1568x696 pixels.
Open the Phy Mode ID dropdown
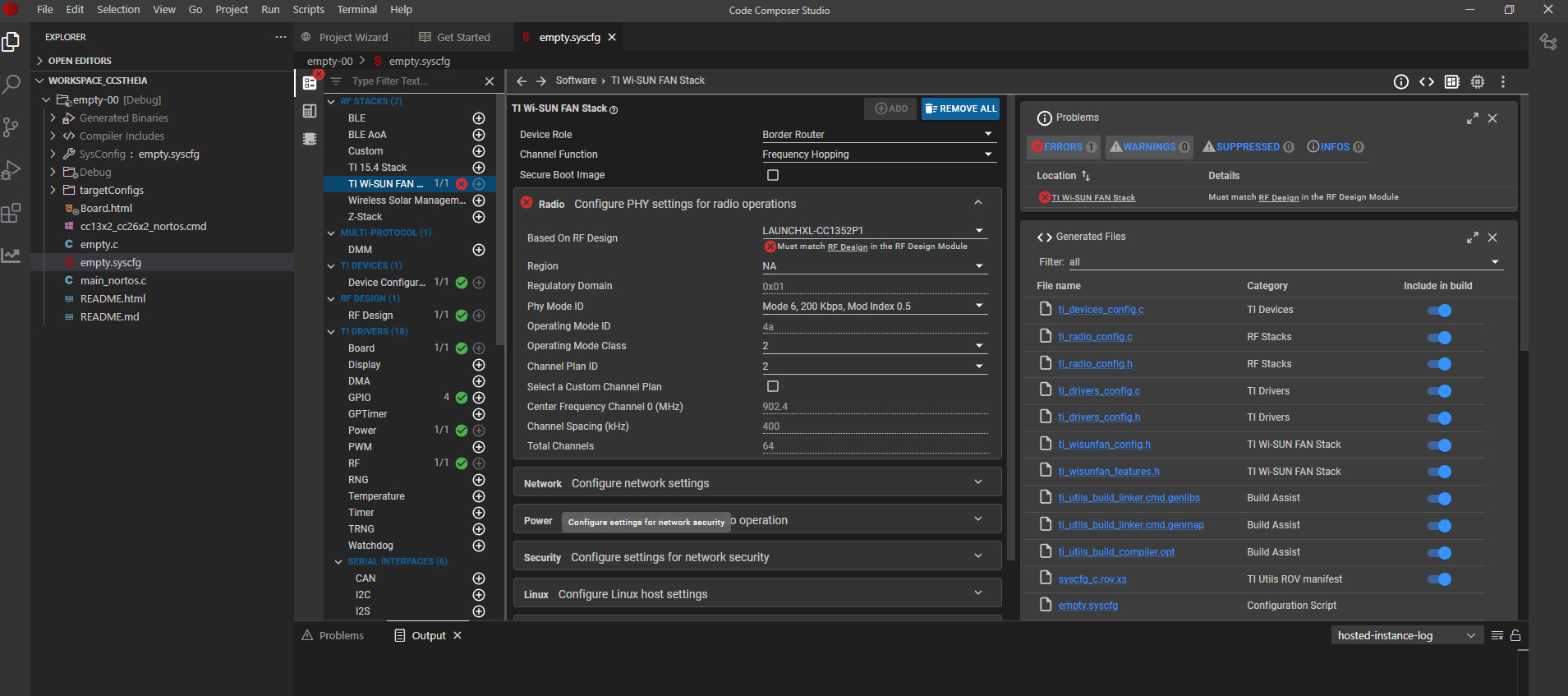[873, 307]
